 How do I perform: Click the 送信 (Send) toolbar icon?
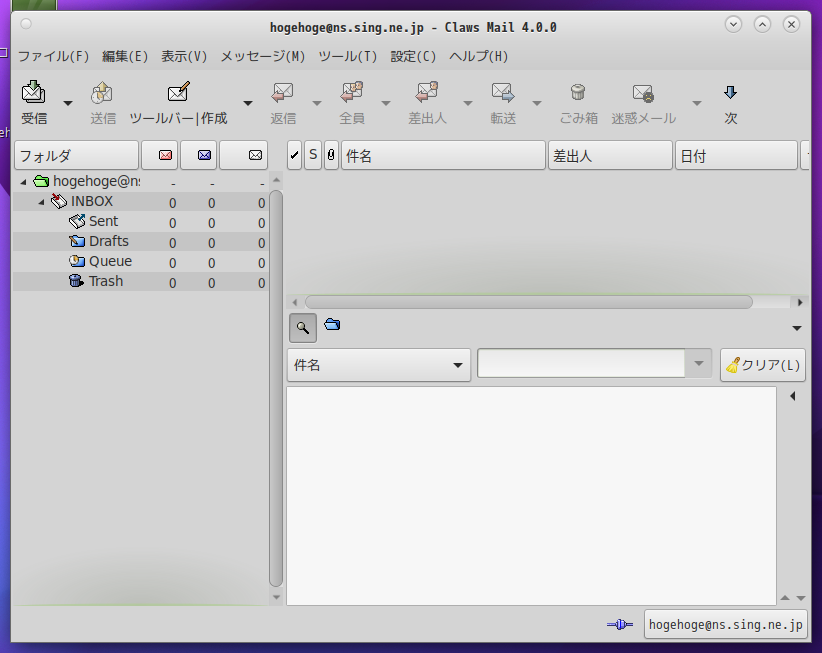click(102, 93)
